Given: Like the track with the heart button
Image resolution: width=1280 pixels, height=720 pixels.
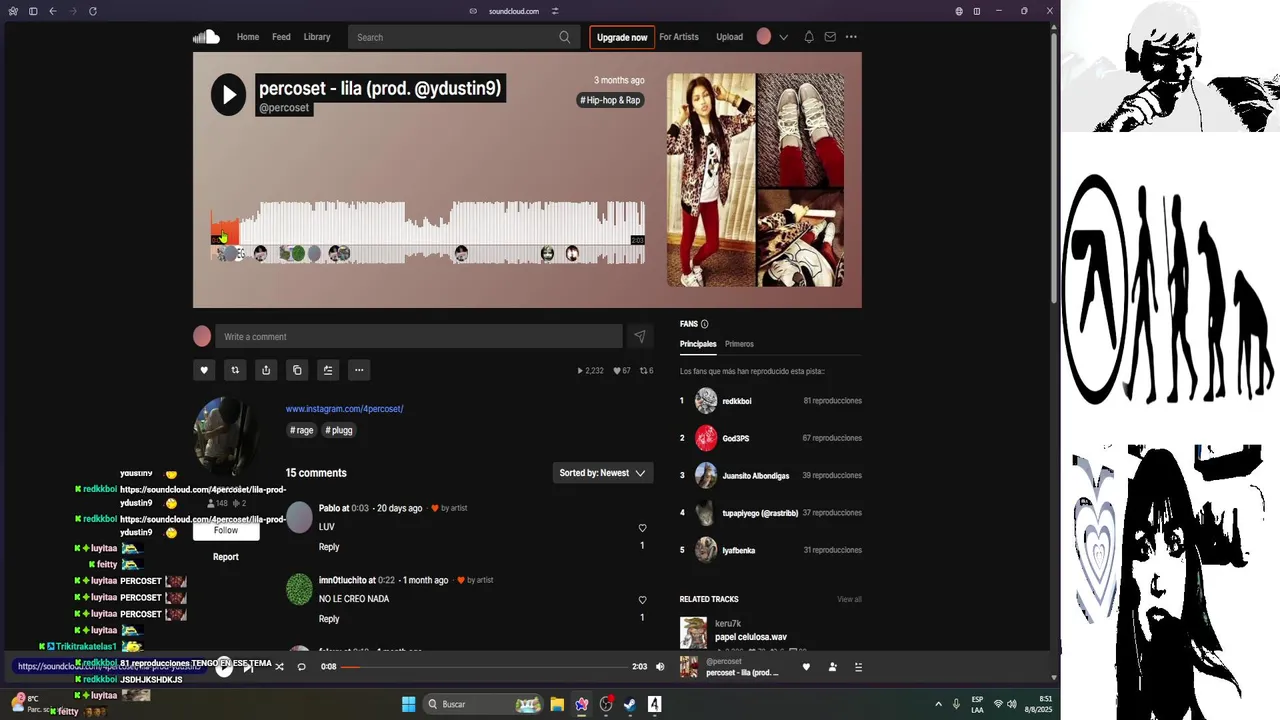Looking at the screenshot, I should [204, 370].
